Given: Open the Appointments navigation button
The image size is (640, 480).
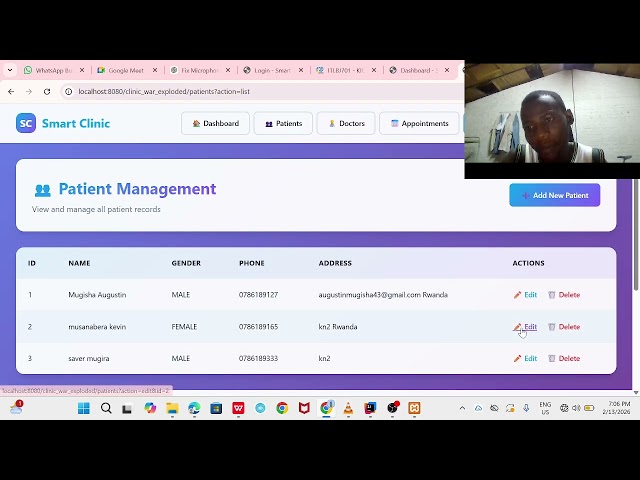Looking at the screenshot, I should click(419, 123).
